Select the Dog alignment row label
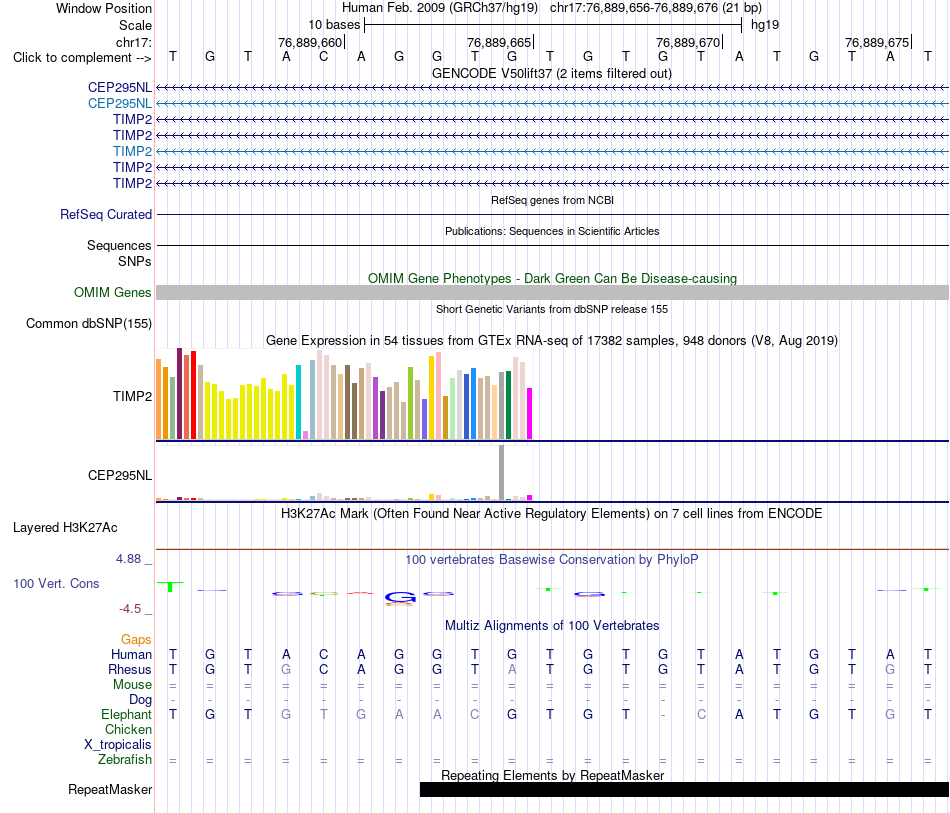950x813 pixels. point(140,700)
